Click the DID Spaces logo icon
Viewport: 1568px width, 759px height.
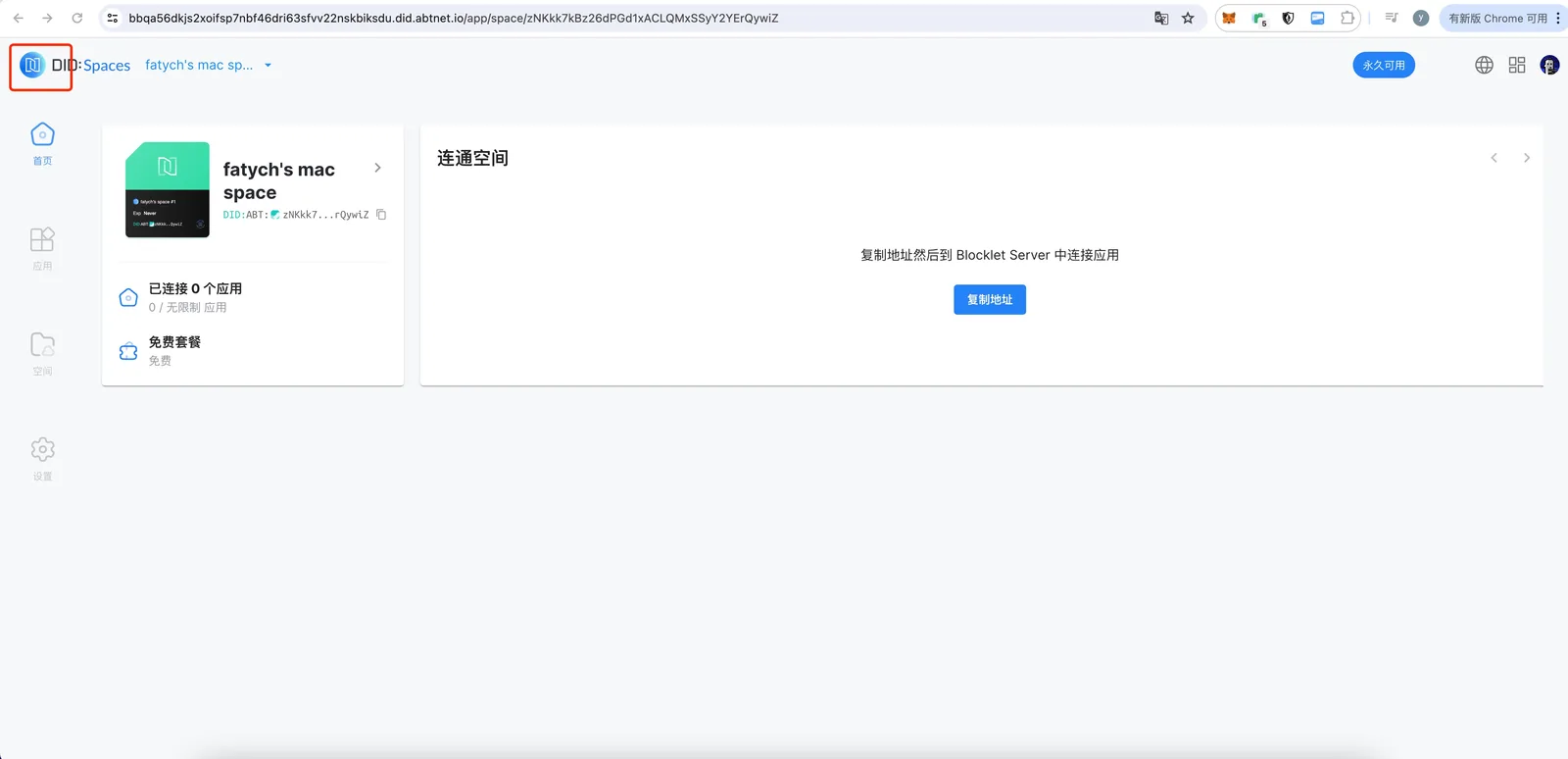(32, 65)
